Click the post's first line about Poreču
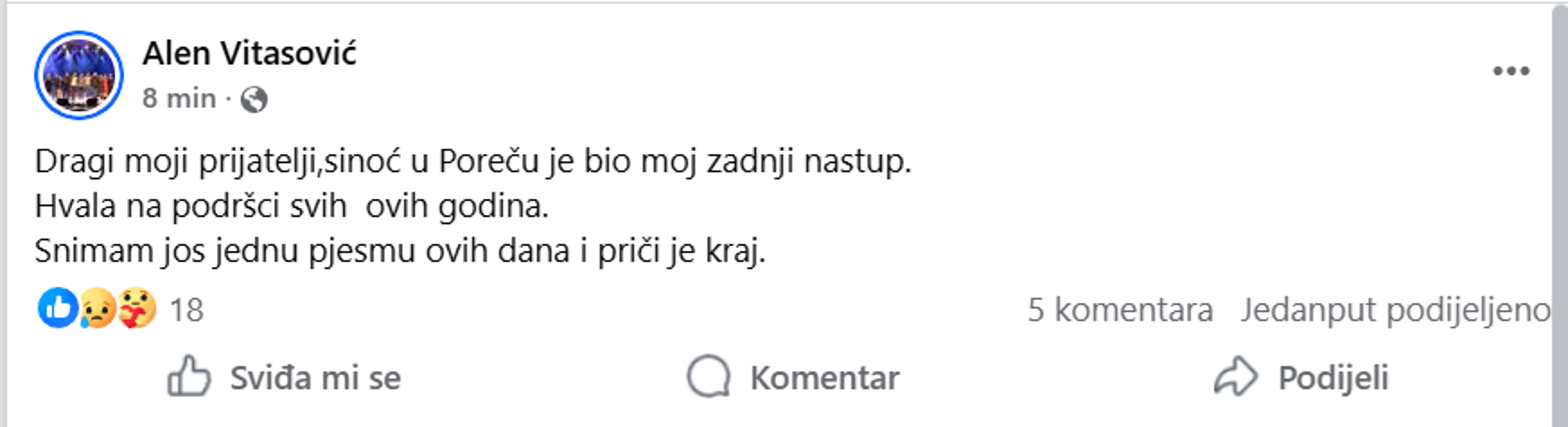 tap(473, 162)
